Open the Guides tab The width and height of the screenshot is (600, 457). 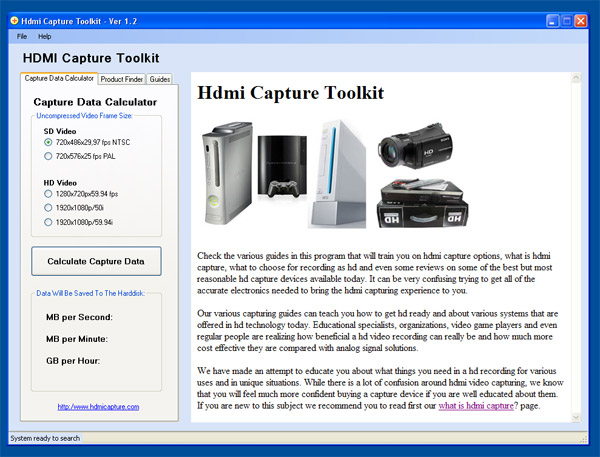pos(160,79)
